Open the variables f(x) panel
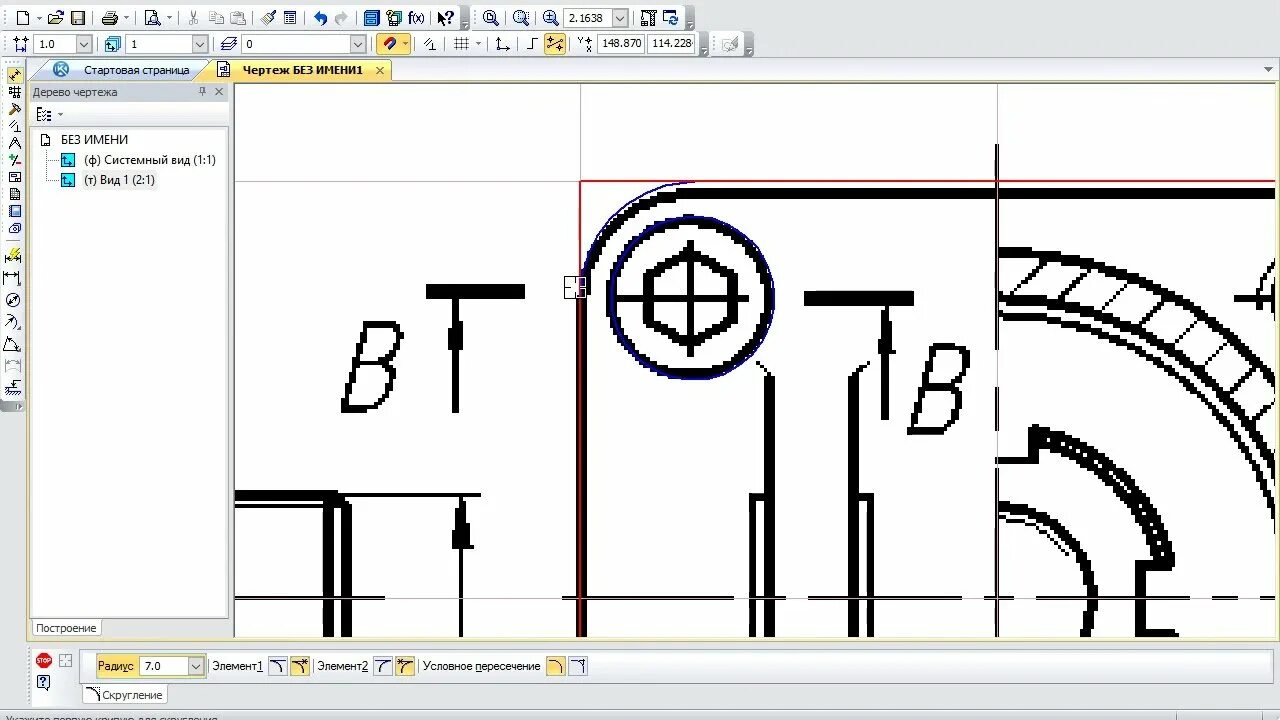Screen dimensions: 1280x720 coord(416,18)
